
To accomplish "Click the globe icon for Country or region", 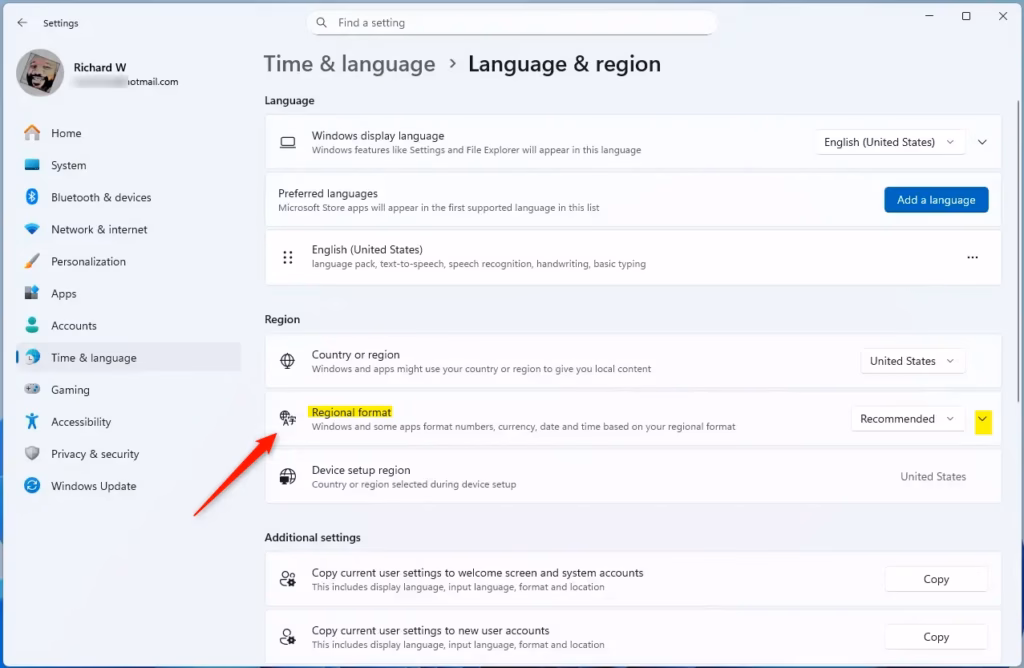I will click(287, 360).
